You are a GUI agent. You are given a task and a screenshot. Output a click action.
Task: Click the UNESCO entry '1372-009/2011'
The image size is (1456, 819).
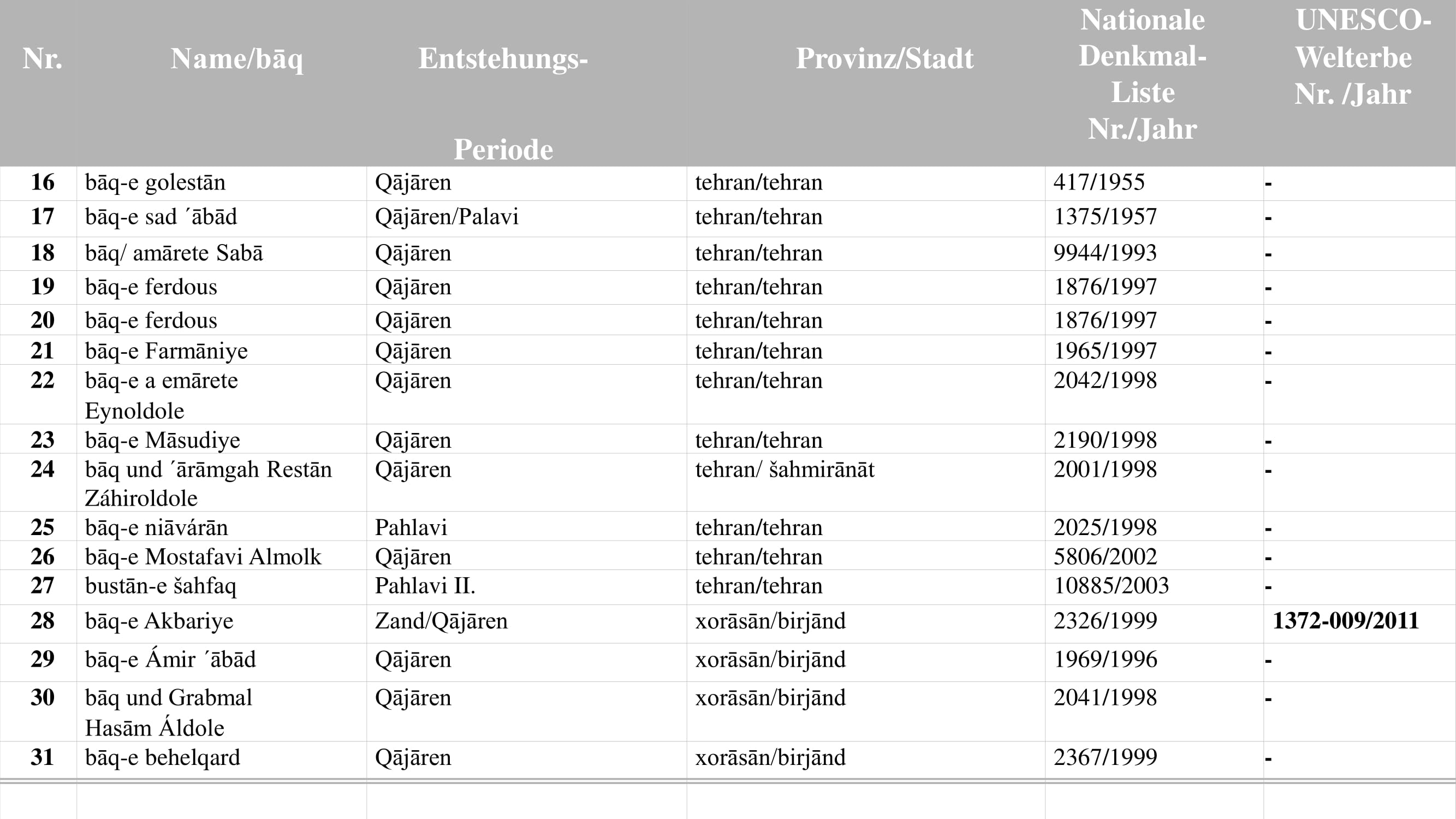click(x=1345, y=620)
